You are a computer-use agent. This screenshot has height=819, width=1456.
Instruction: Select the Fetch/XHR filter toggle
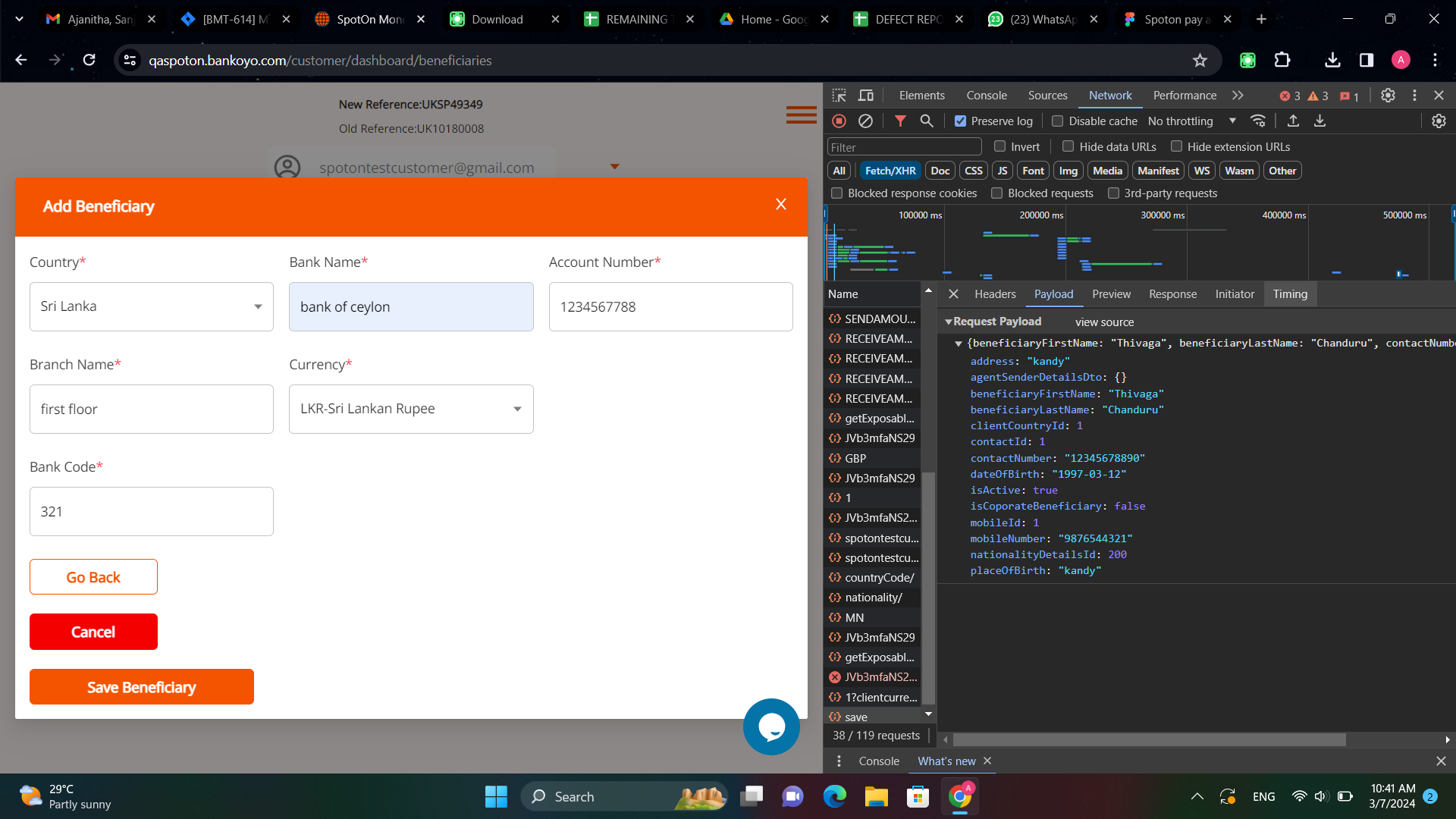[890, 171]
